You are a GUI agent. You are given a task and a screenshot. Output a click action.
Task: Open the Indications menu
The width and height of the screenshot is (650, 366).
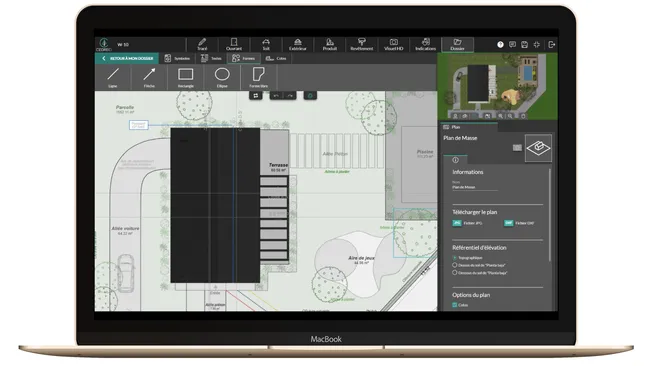pyautogui.click(x=425, y=44)
